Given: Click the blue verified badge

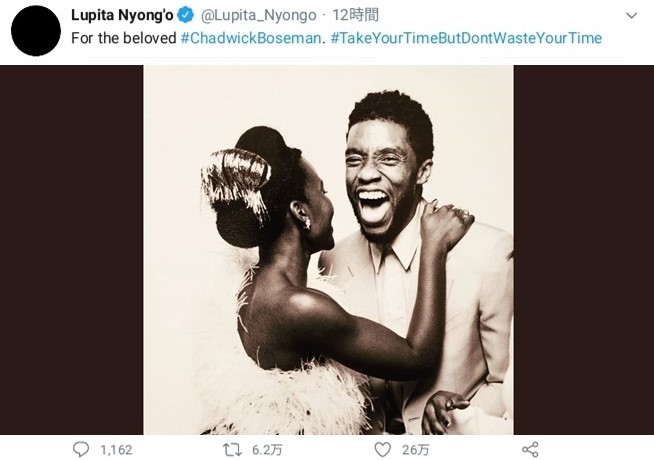Looking at the screenshot, I should pyautogui.click(x=186, y=15).
